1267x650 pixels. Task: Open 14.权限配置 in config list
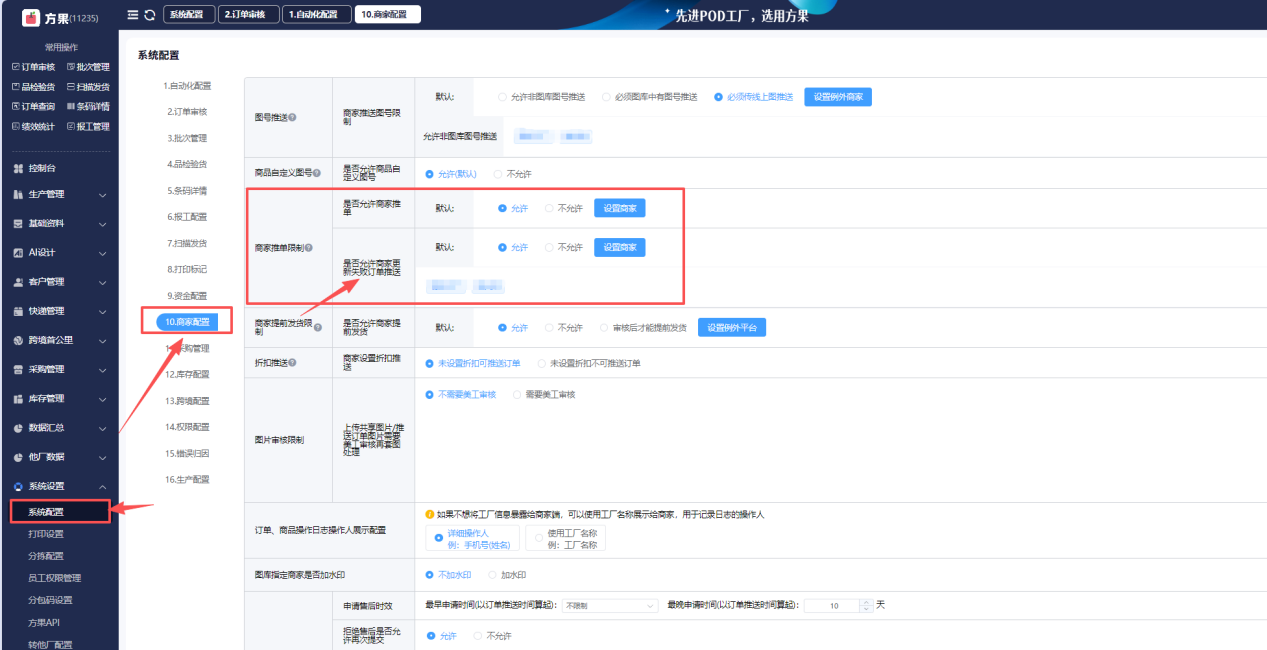pos(187,427)
